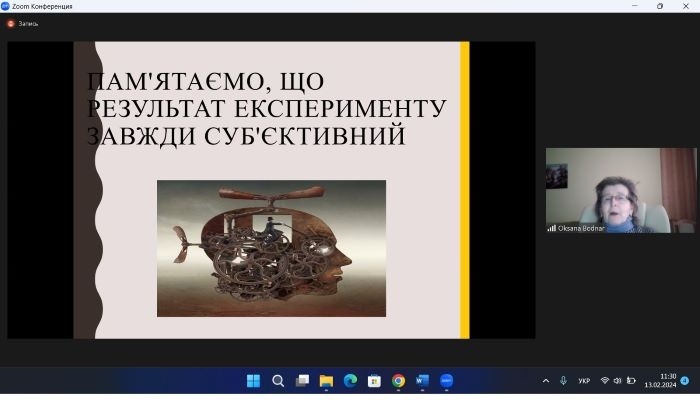Open the notification bell in the tray

point(685,381)
